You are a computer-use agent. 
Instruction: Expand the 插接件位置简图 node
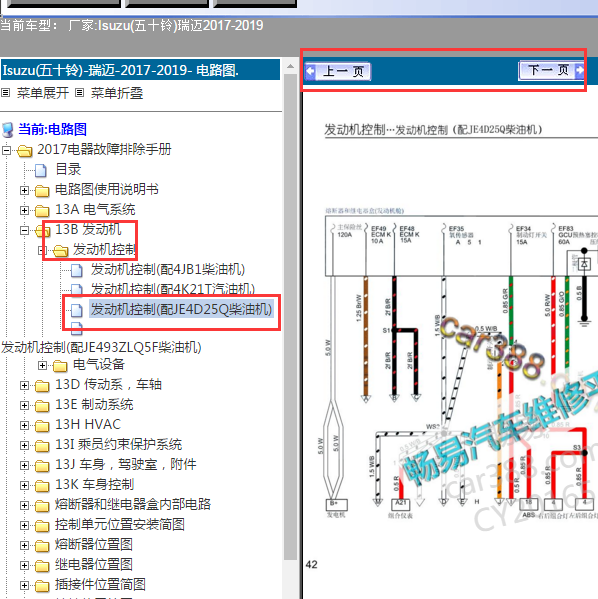point(24,585)
